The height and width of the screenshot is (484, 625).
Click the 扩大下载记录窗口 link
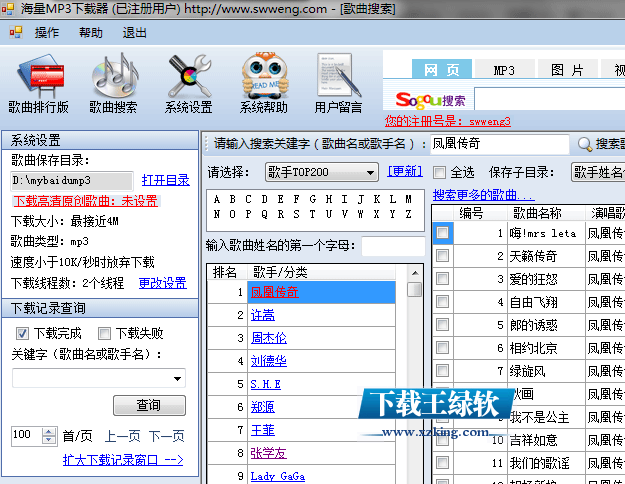click(x=123, y=460)
